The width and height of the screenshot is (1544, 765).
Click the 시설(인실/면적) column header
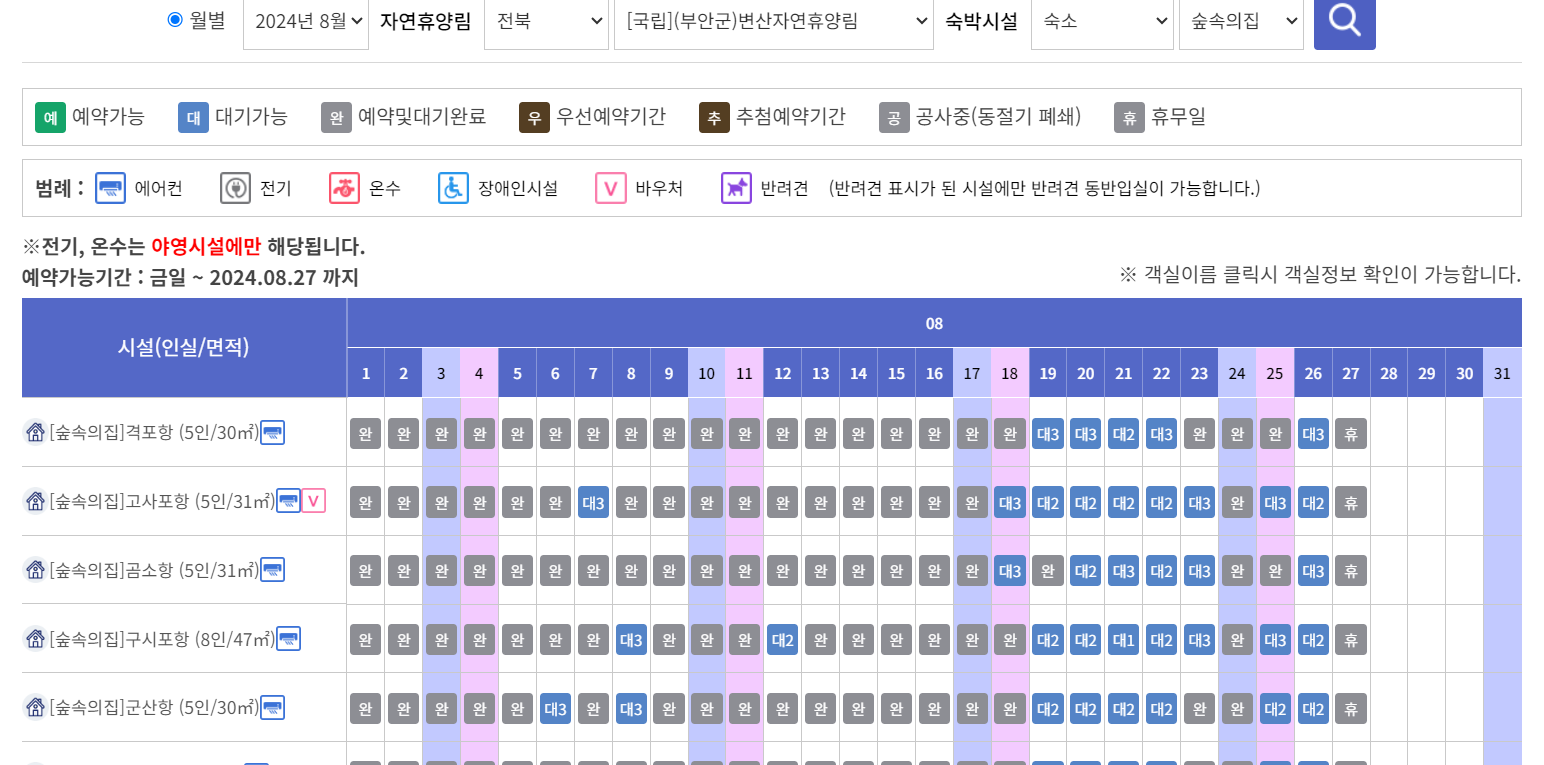[184, 347]
